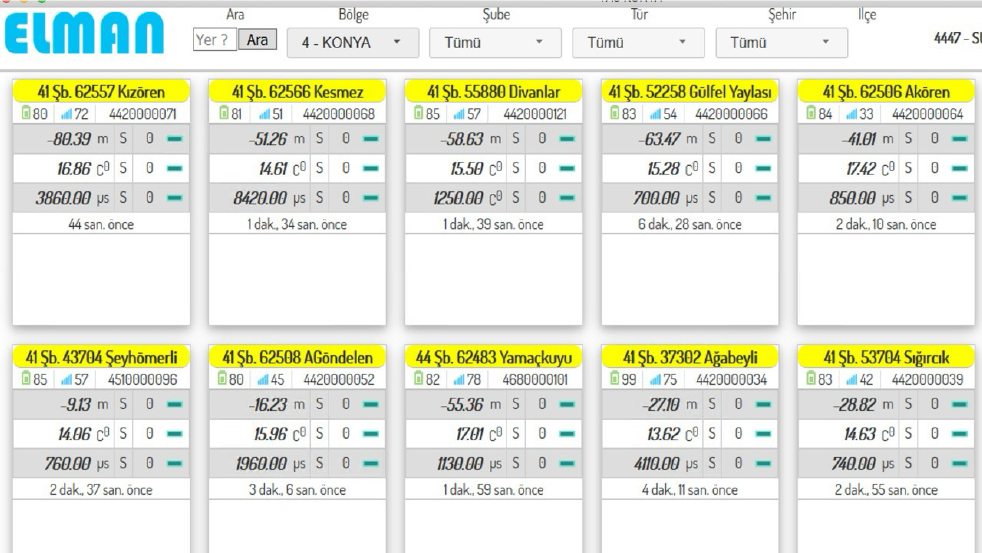Click battery icon on Ağabeyli card
This screenshot has width=982, height=553.
point(614,378)
